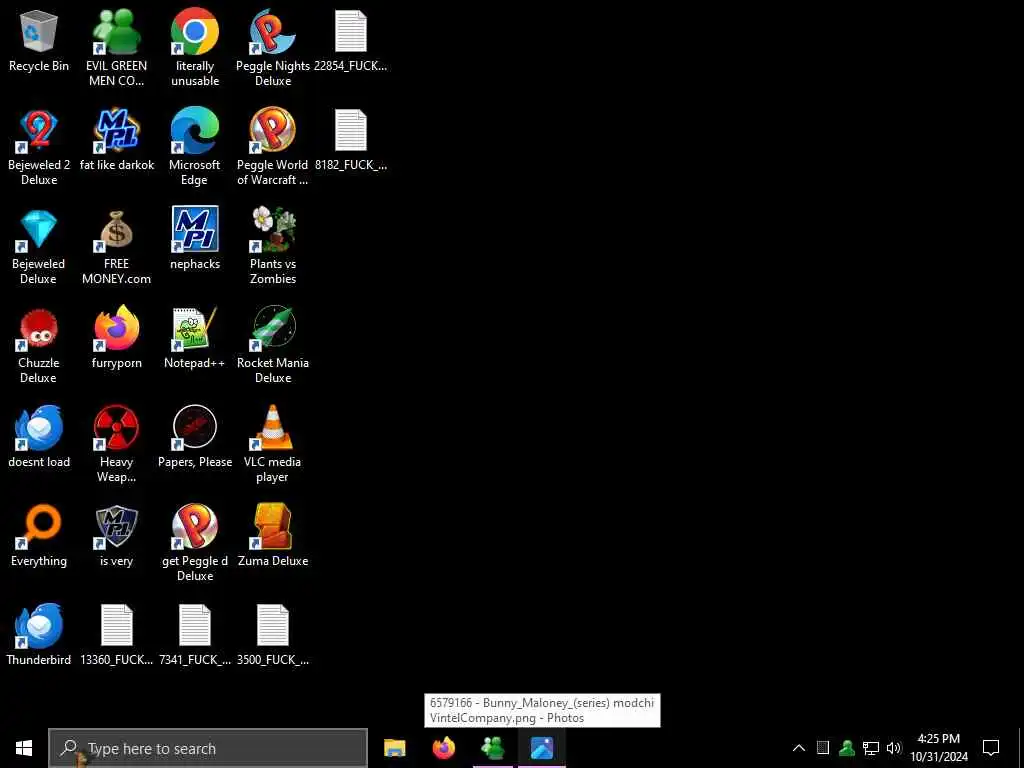Select Bejeweled 2 Deluxe shortcut
The height and width of the screenshot is (768, 1024).
pos(39,148)
